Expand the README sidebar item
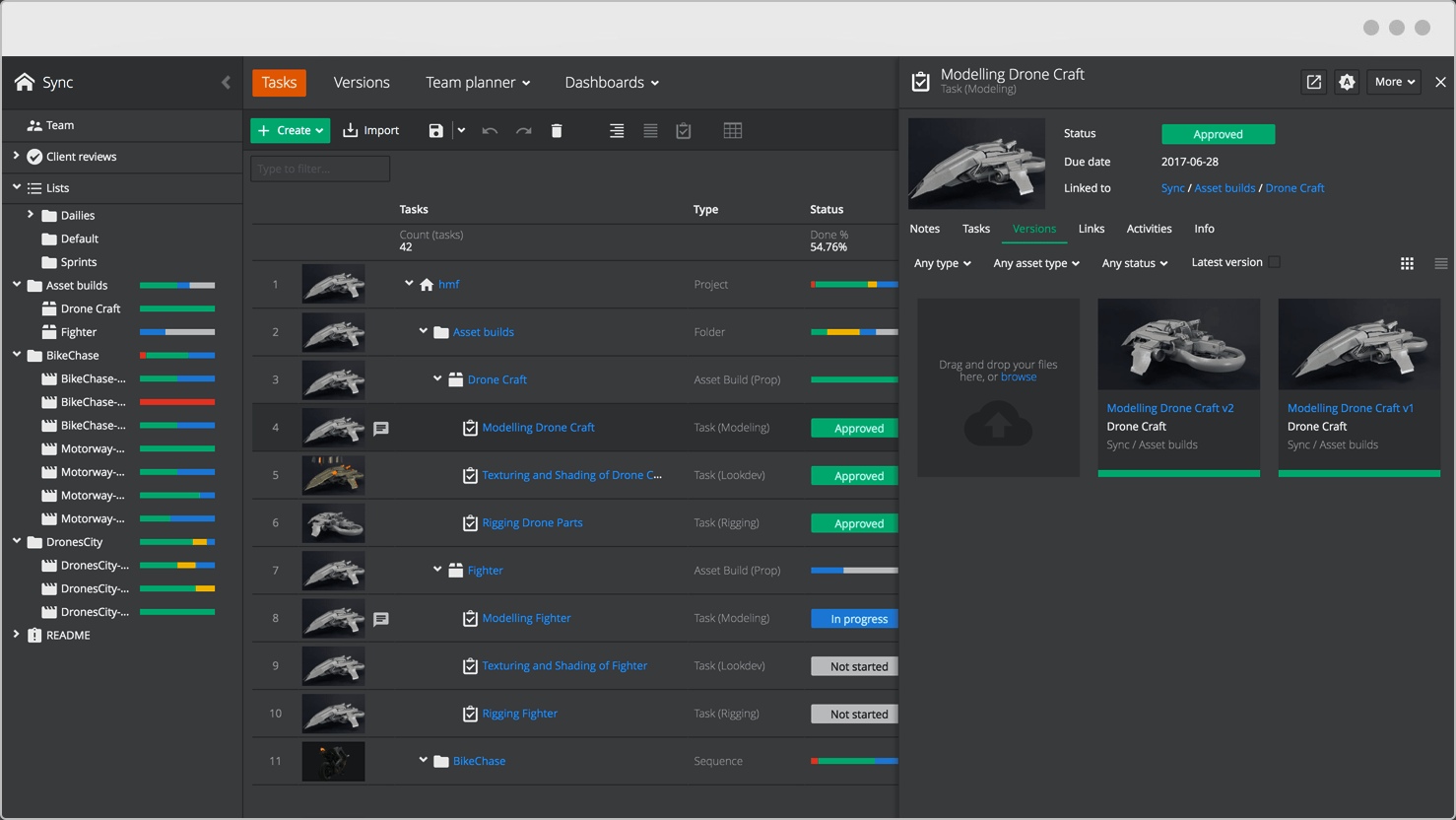Viewport: 1456px width, 820px height. pyautogui.click(x=15, y=635)
